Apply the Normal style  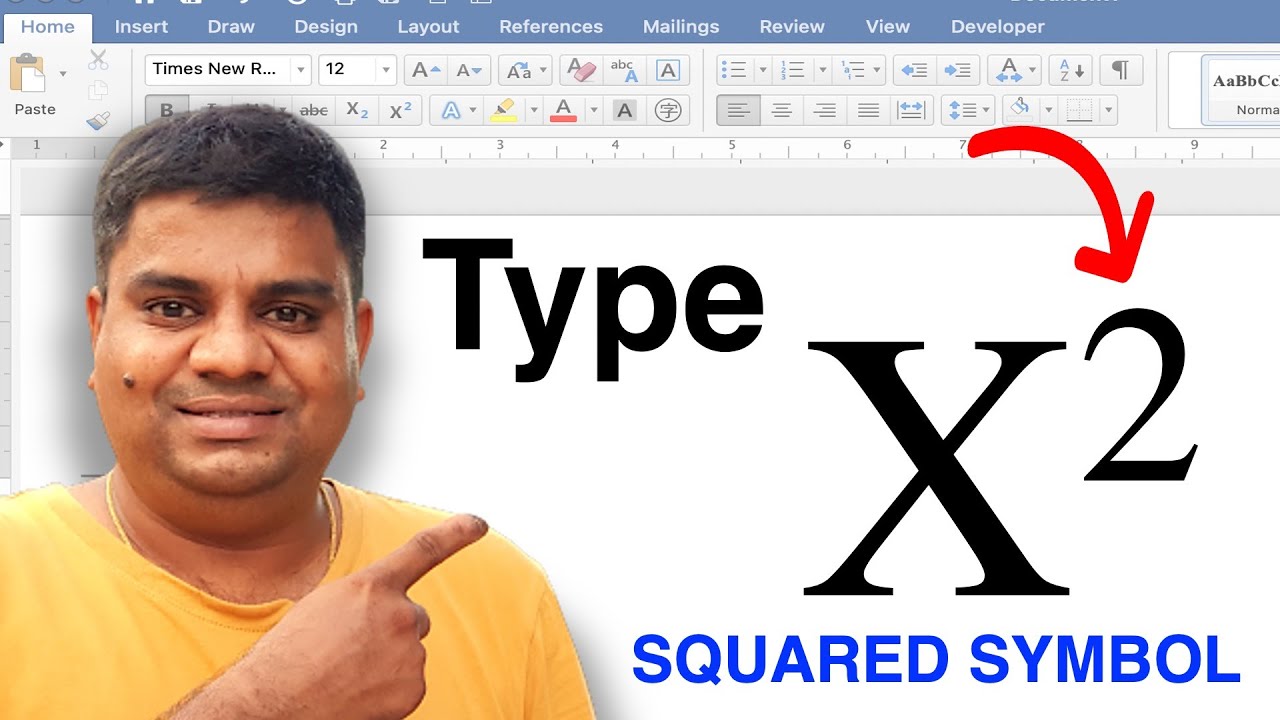click(1244, 92)
